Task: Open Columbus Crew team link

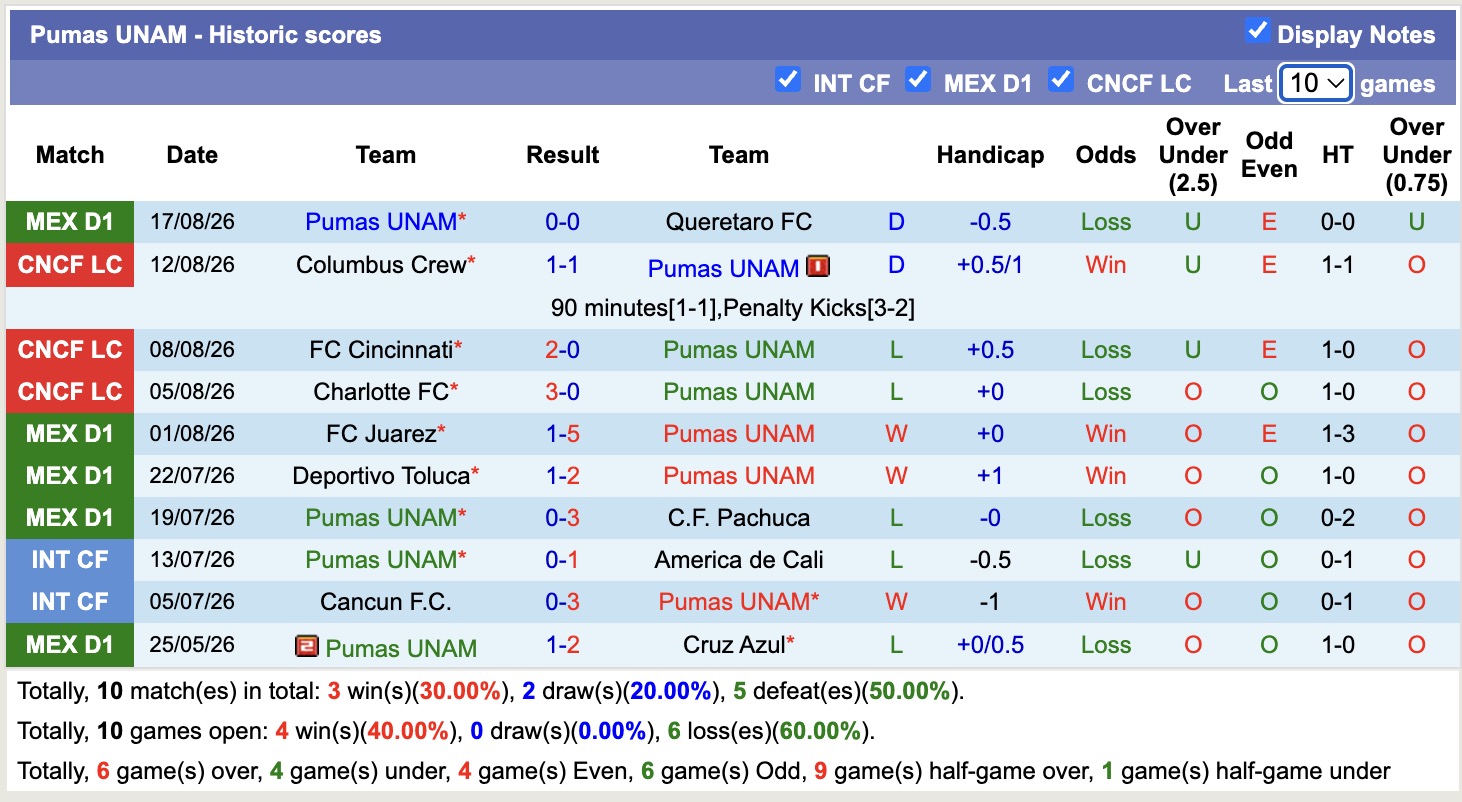Action: 381,265
